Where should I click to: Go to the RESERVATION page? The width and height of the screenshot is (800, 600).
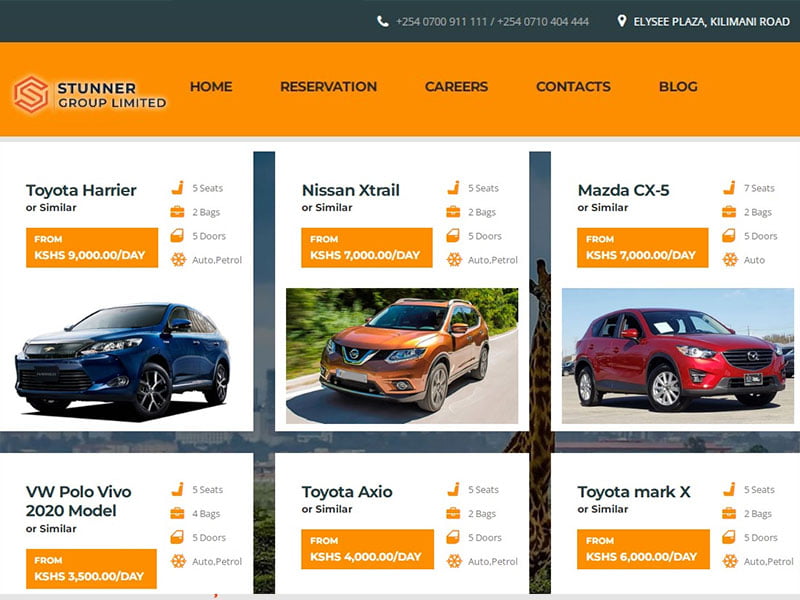click(329, 87)
